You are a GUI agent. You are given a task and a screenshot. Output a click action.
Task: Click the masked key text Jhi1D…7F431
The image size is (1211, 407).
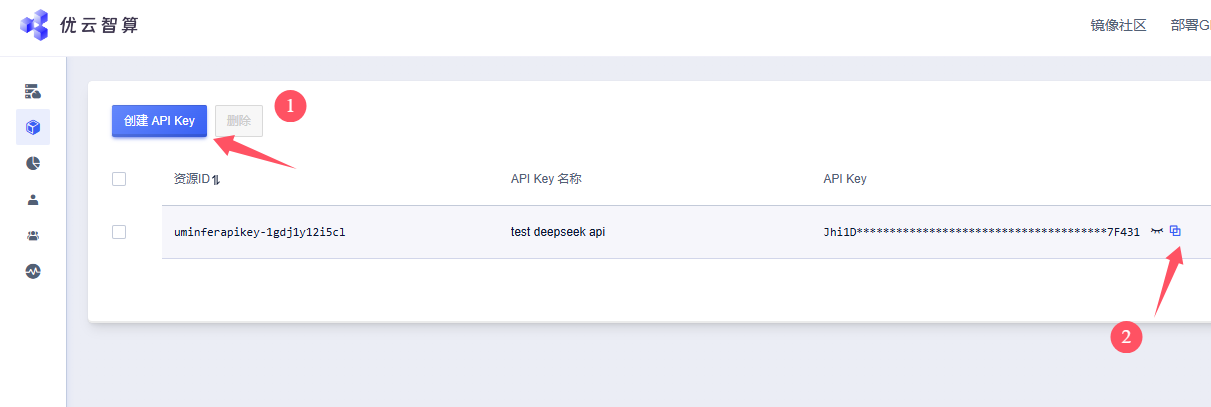coord(981,232)
